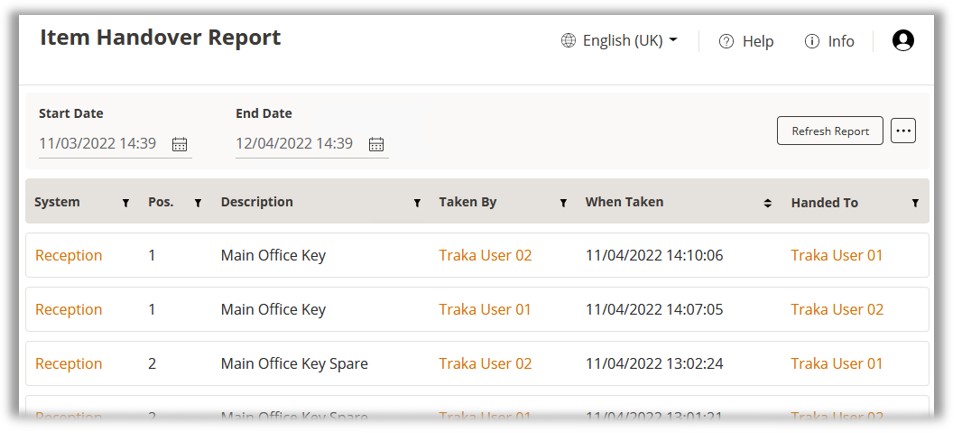Click Traka User 01 Handed To, first row

point(837,255)
